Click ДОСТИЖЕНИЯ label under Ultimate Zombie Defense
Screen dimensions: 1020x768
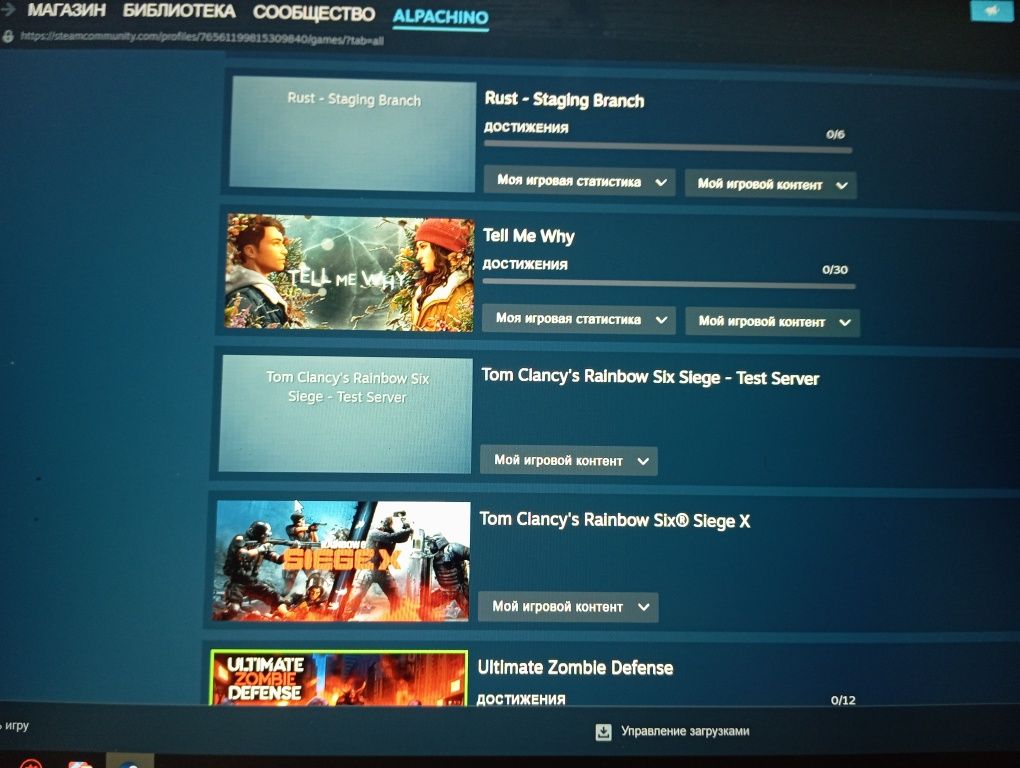[520, 699]
